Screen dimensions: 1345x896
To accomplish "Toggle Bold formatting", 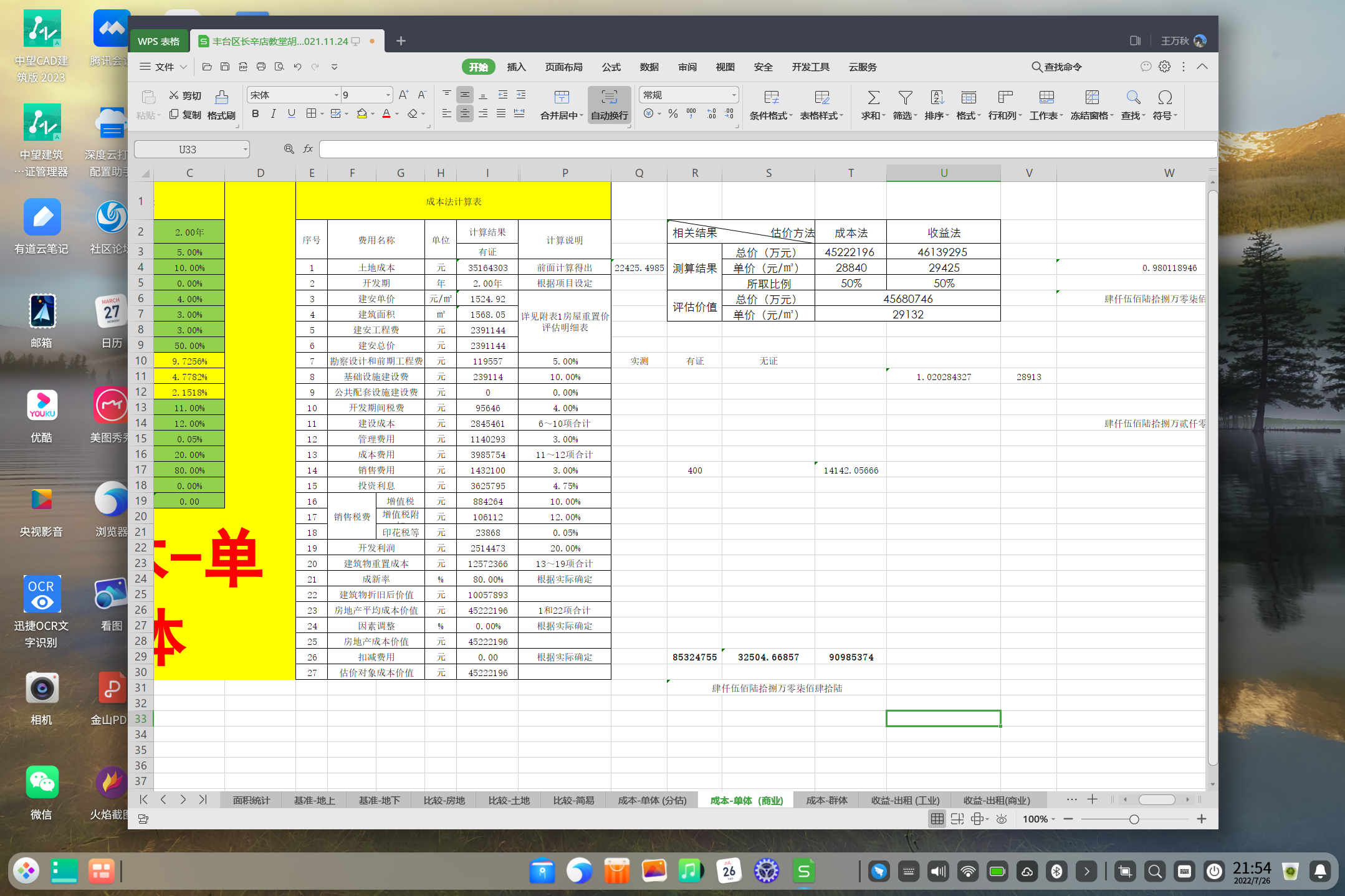I will 255,113.
